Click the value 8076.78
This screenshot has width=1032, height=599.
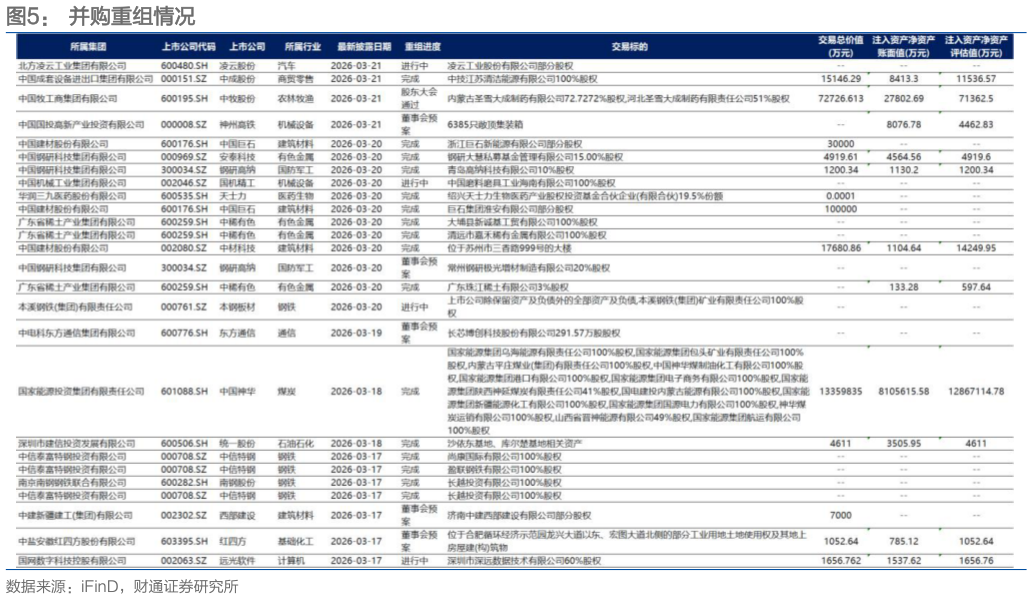[x=904, y=124]
